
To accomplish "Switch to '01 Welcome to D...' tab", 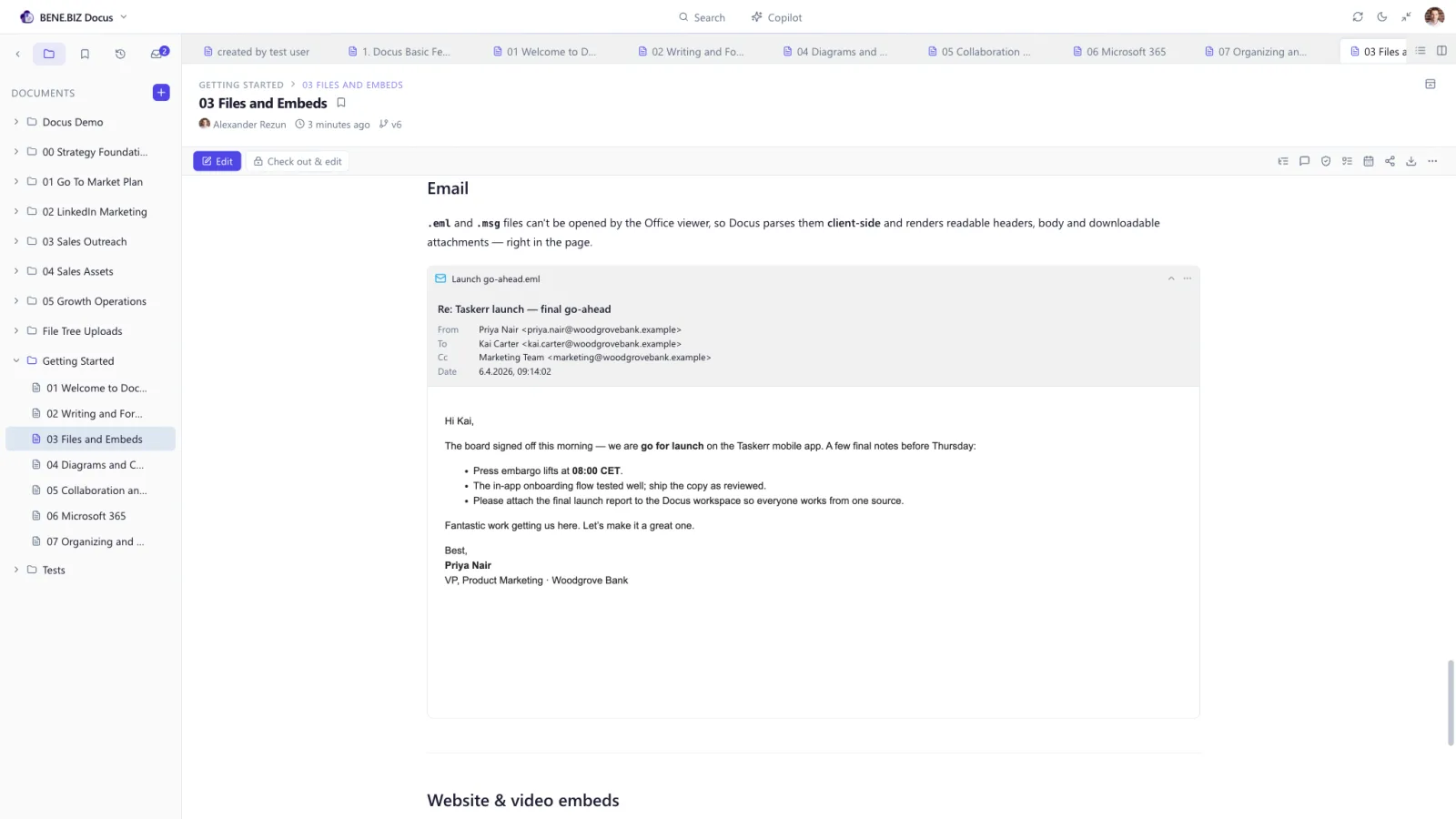I will tap(544, 52).
